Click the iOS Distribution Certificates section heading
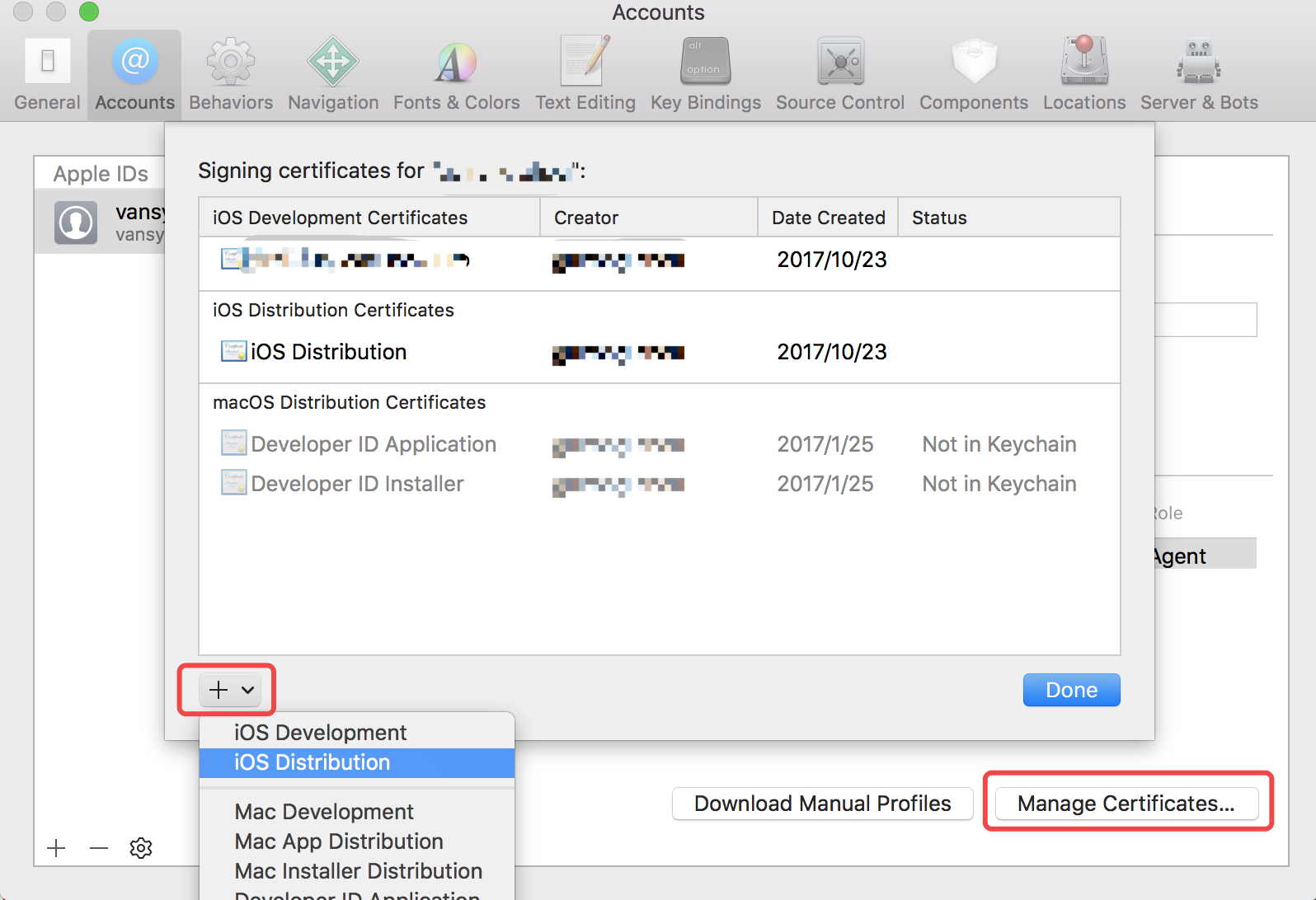 (333, 310)
